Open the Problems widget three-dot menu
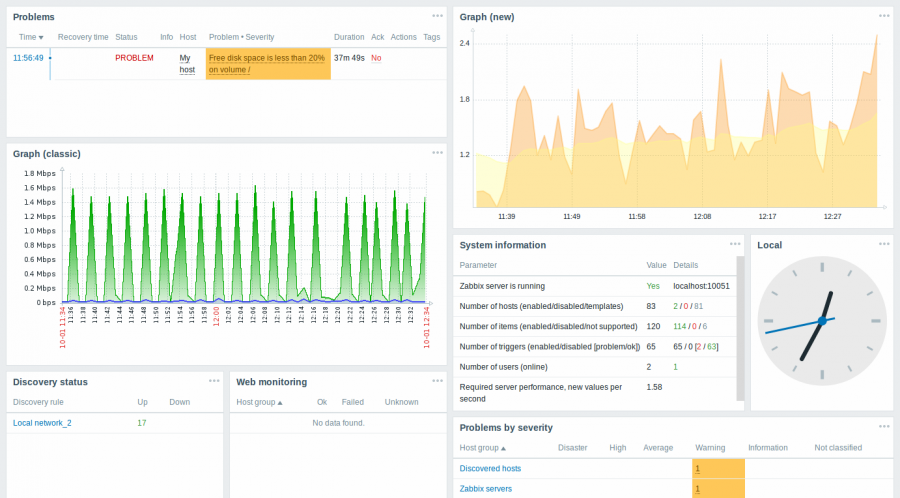The height and width of the screenshot is (498, 900). click(437, 16)
